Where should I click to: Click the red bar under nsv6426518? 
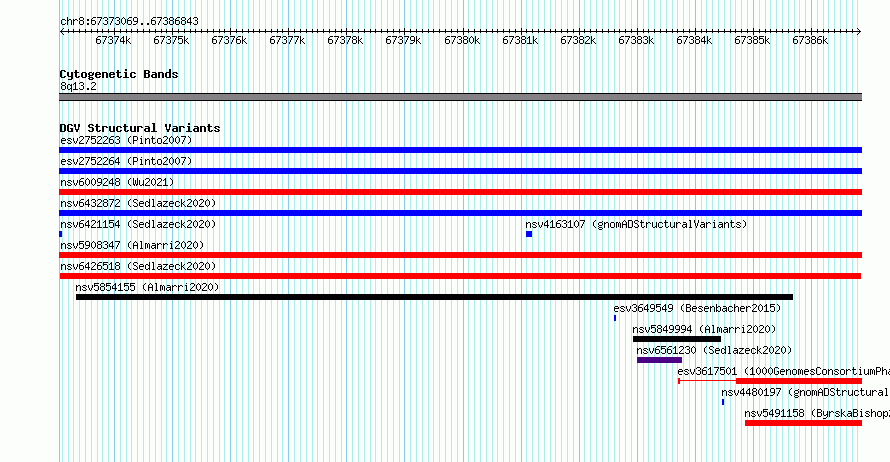click(460, 276)
